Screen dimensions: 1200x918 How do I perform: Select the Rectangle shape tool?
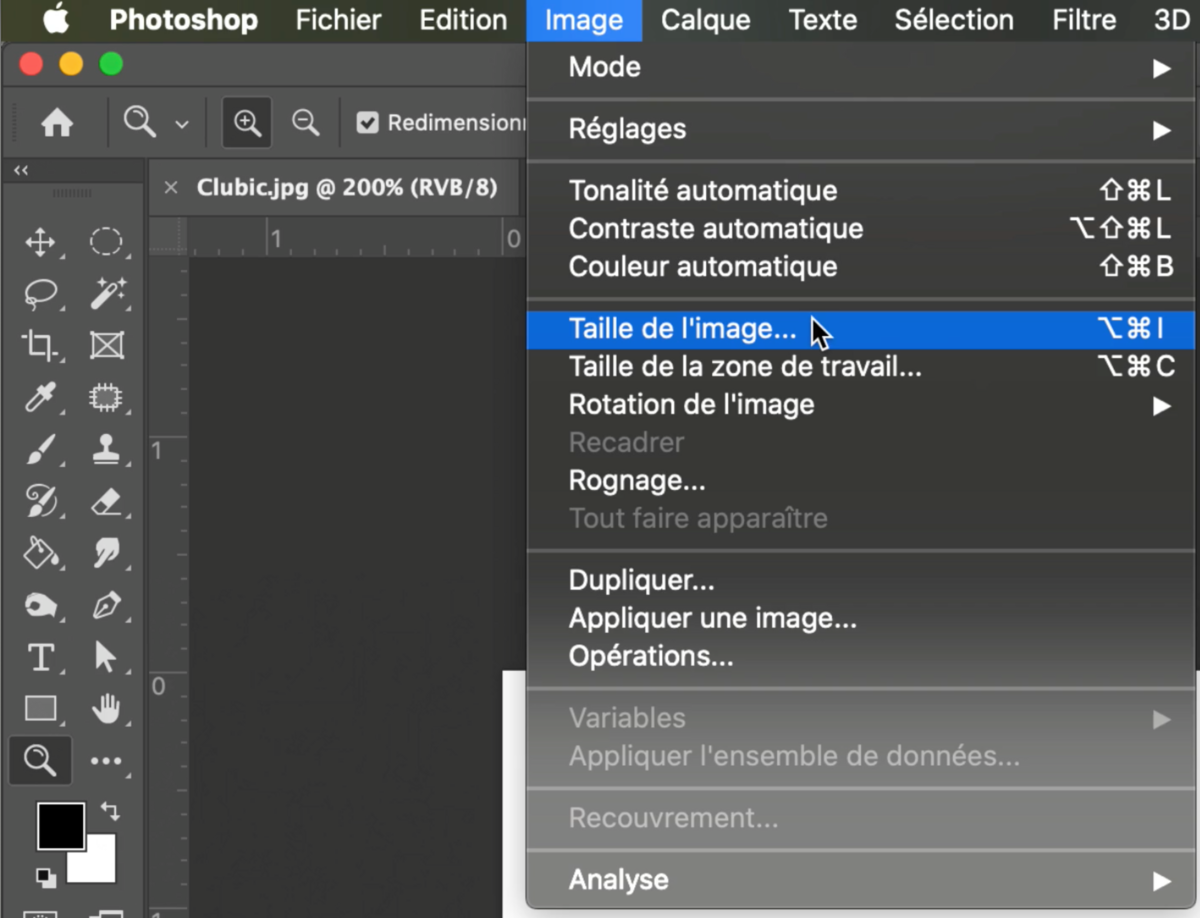click(40, 709)
